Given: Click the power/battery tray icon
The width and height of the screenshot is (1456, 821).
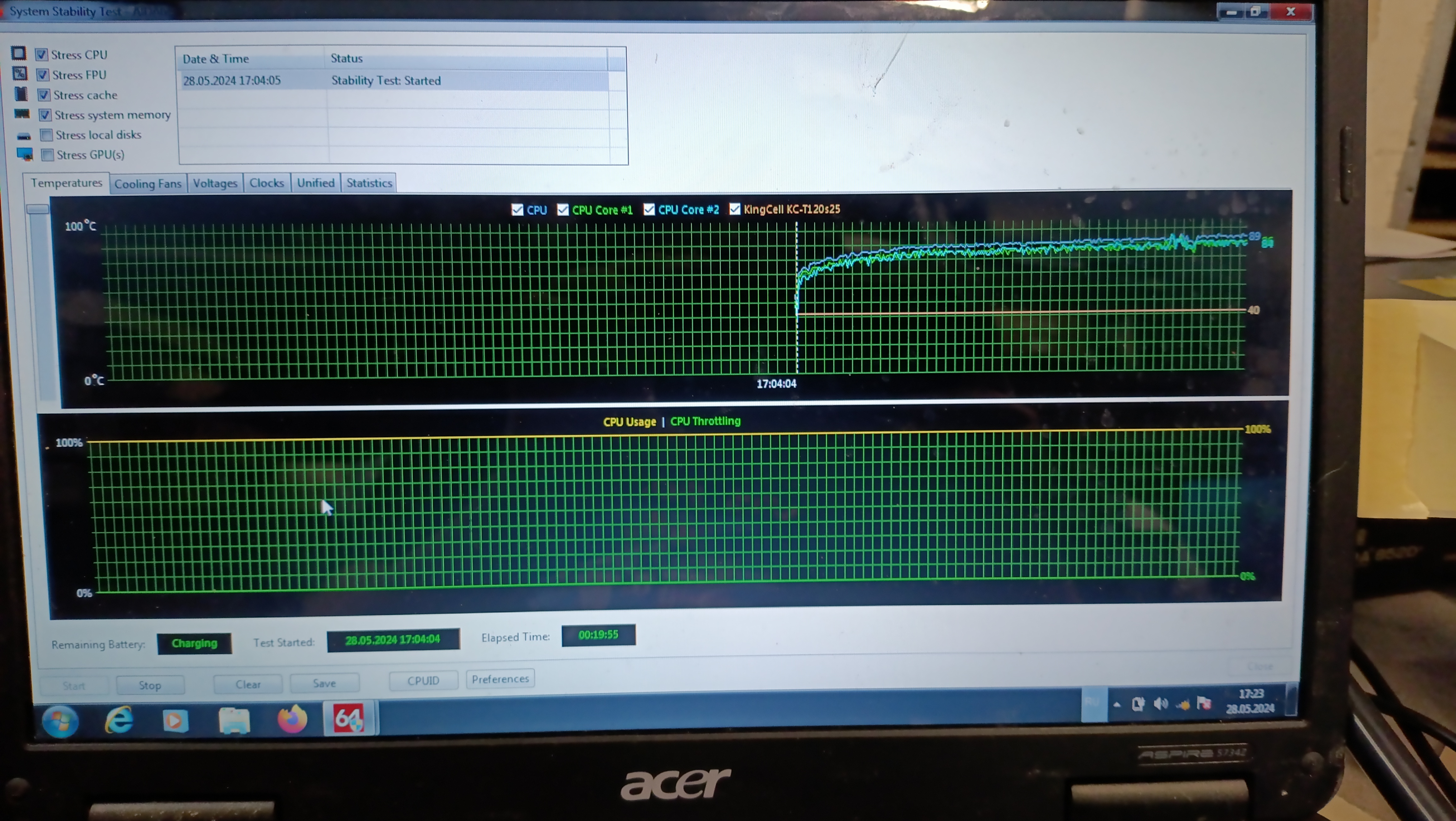Looking at the screenshot, I should (x=1138, y=704).
